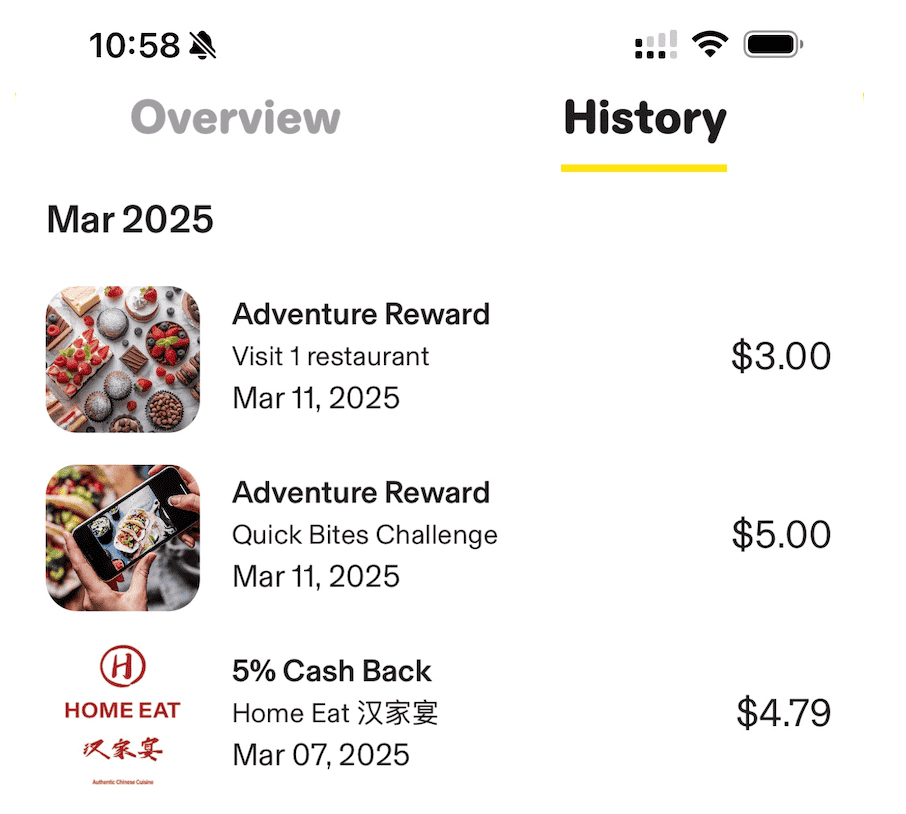Tap the Wi-Fi status icon
906x814 pixels.
coord(710,45)
